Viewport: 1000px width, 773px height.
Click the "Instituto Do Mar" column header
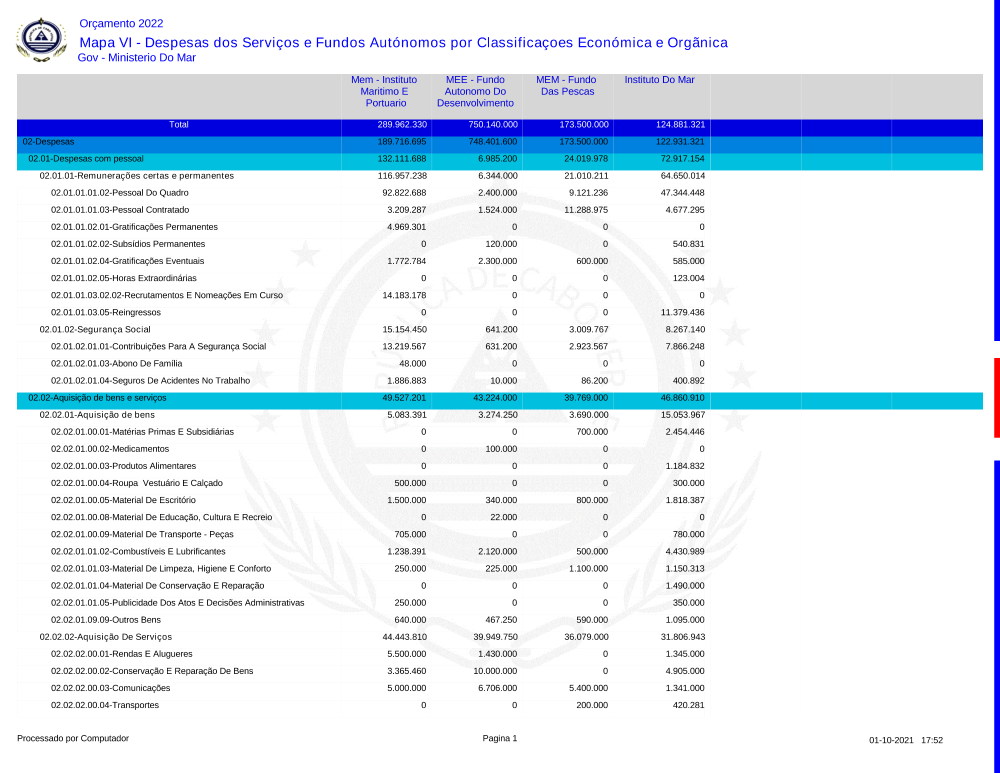click(x=659, y=80)
